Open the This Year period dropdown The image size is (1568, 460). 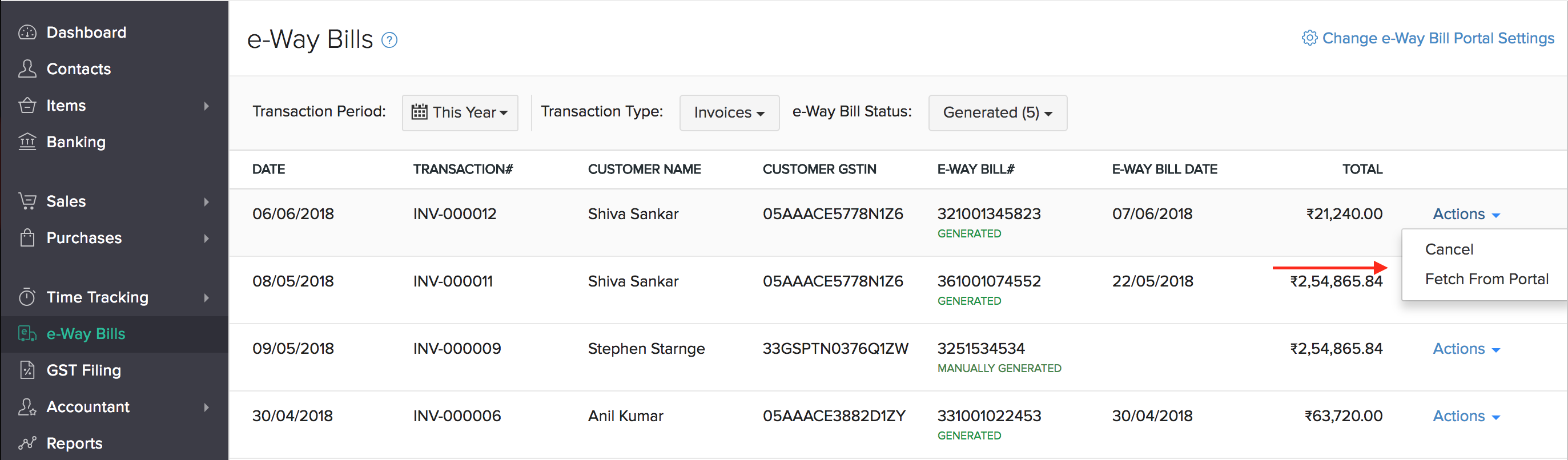tap(460, 112)
